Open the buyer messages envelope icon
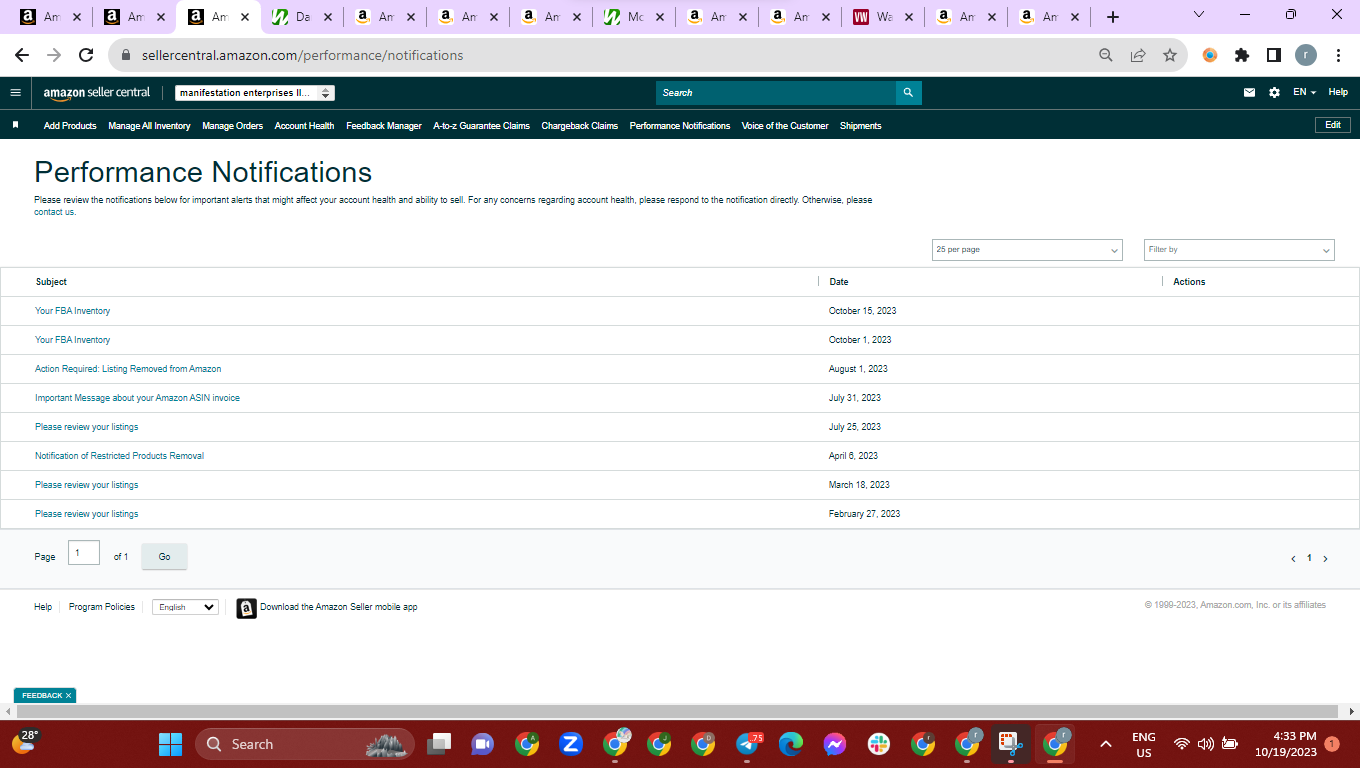Viewport: 1360px width, 768px height. pos(1249,92)
